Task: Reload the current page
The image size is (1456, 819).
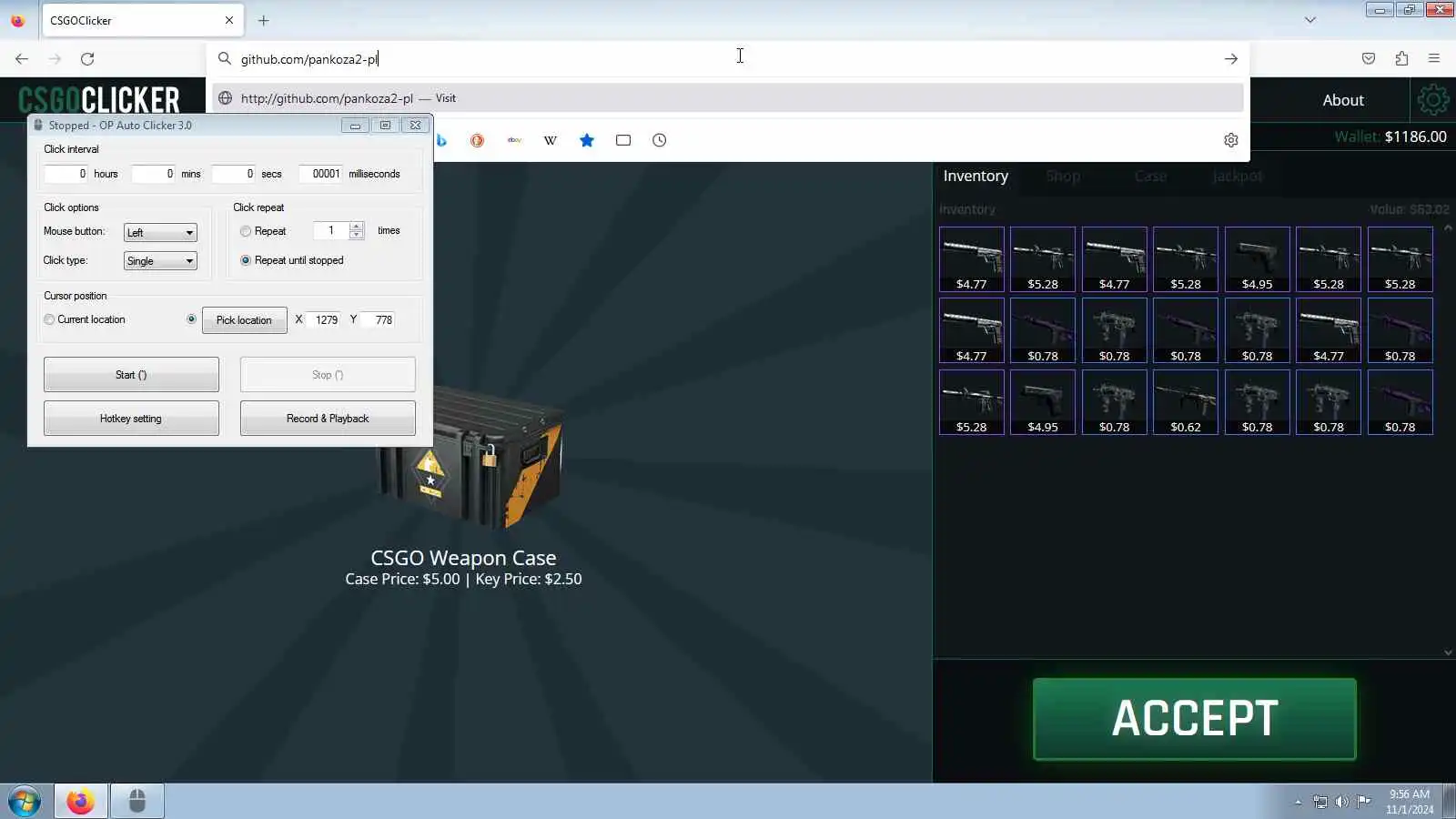Action: [87, 59]
